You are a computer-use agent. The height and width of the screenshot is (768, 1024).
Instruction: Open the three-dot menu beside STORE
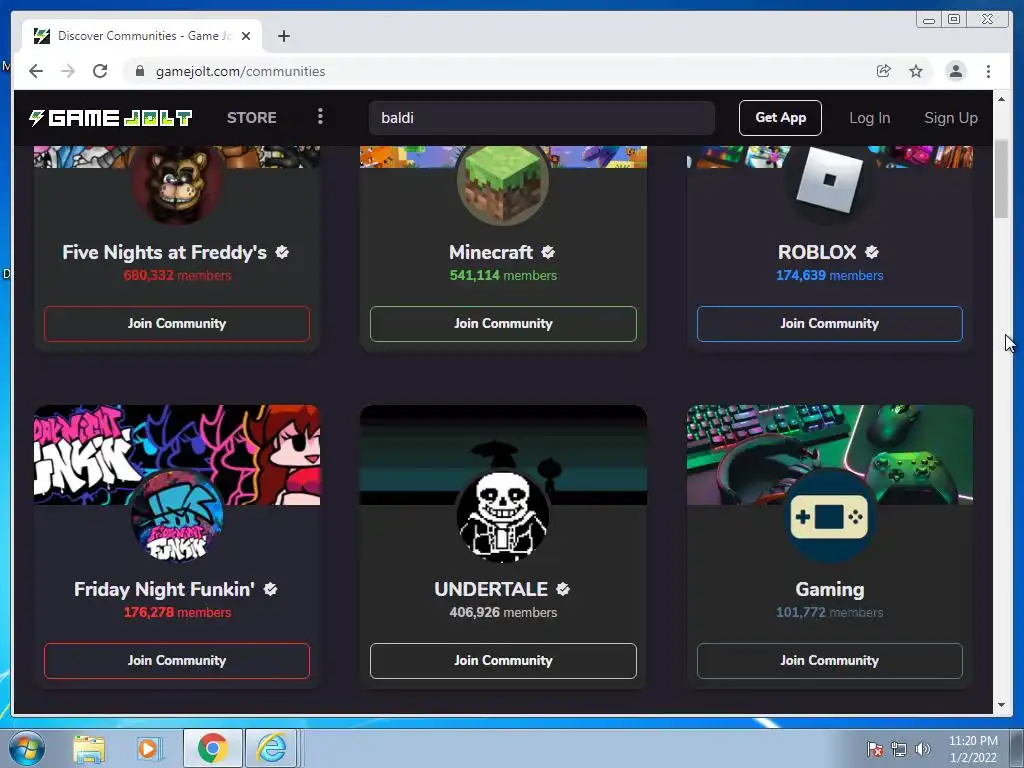[x=320, y=116]
